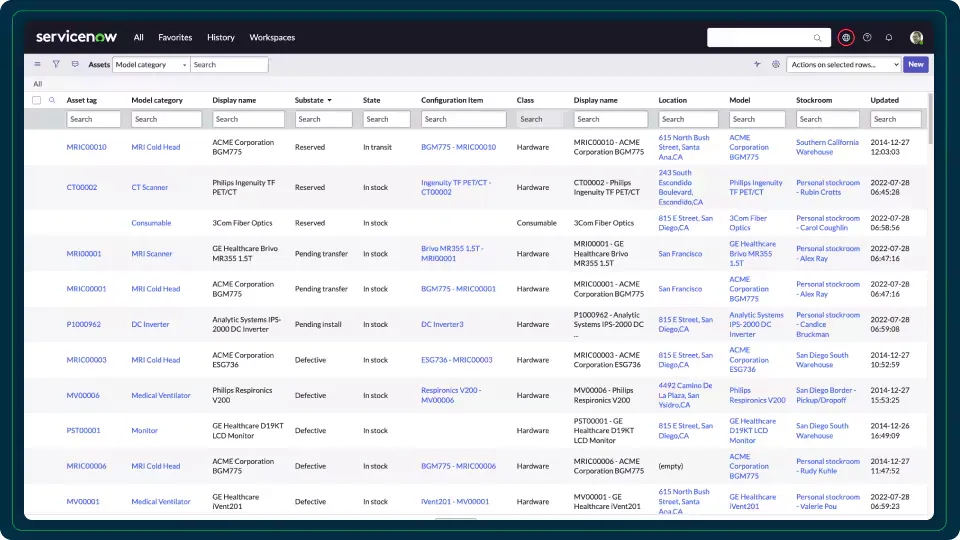Click the Asset tag column search field
Screen dimensions: 960x540
coord(94,119)
